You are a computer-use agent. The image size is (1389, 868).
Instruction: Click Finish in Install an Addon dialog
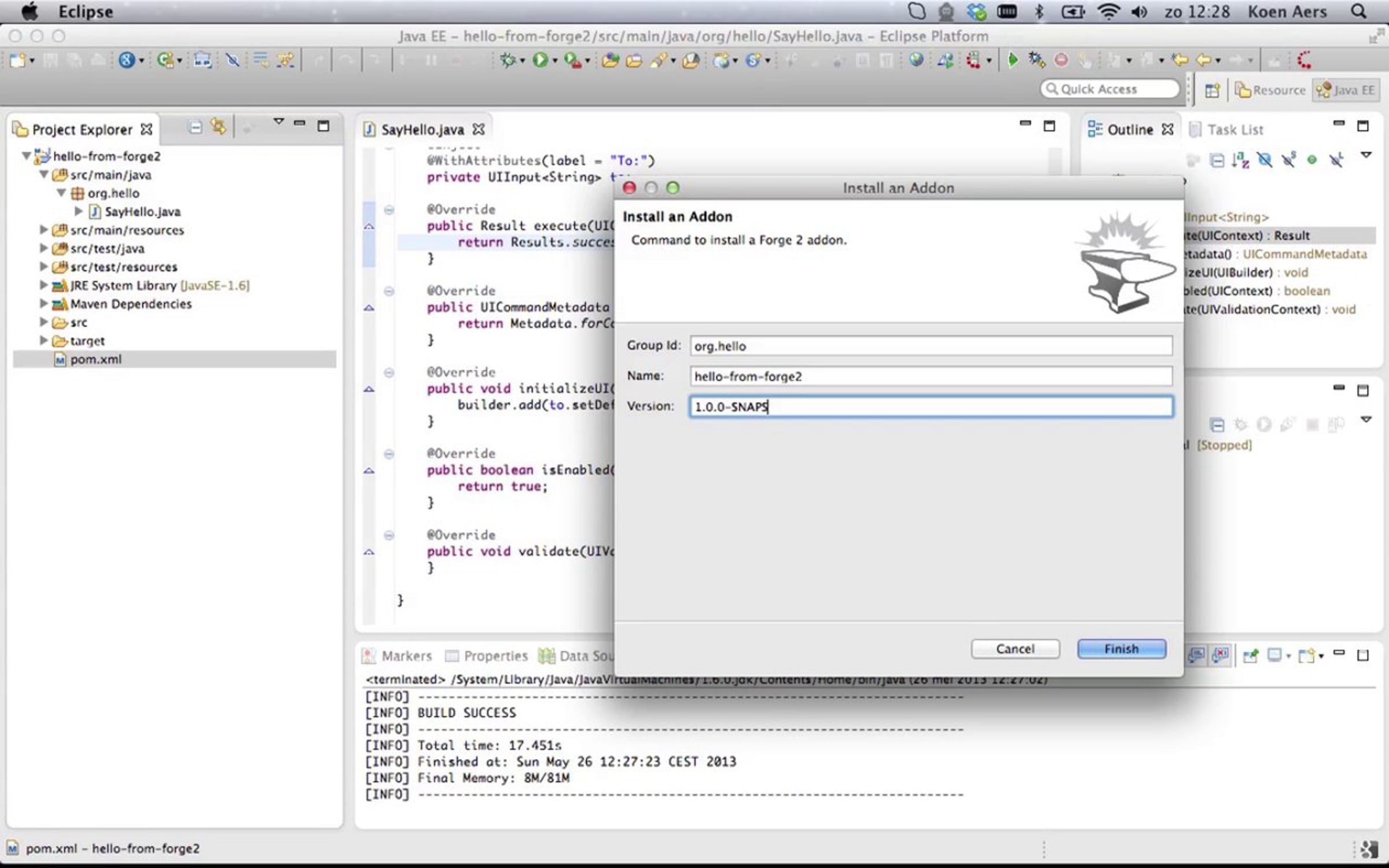1122,649
